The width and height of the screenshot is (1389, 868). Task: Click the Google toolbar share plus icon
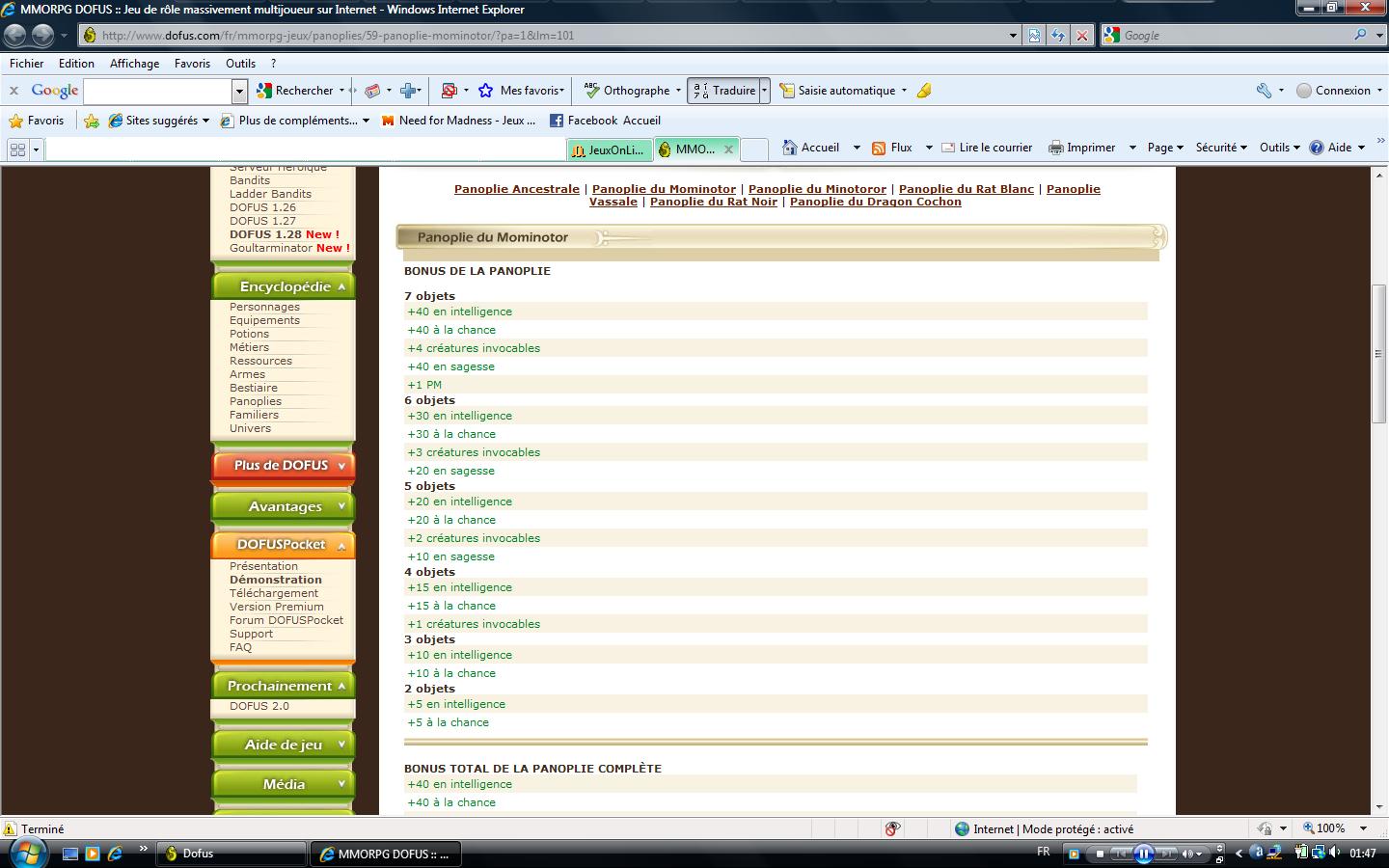tap(408, 91)
